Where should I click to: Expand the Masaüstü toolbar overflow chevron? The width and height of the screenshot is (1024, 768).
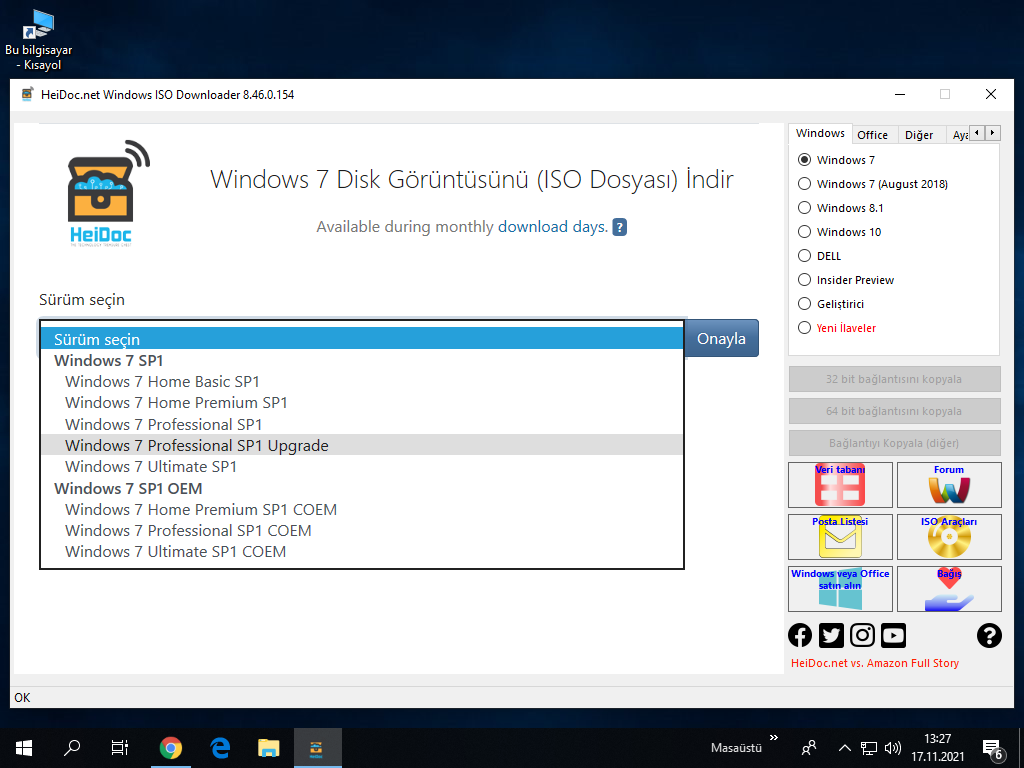point(774,738)
